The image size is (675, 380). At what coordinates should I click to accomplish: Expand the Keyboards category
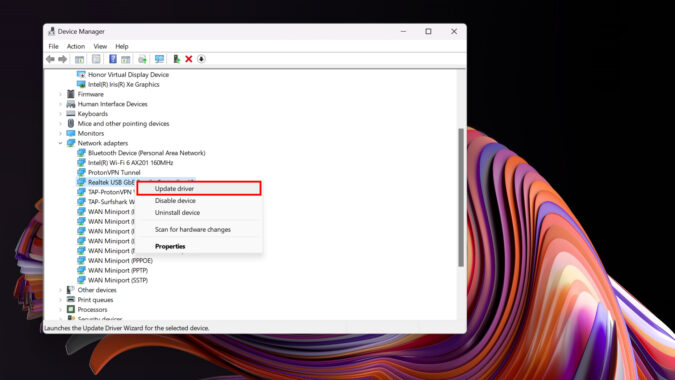(60, 114)
